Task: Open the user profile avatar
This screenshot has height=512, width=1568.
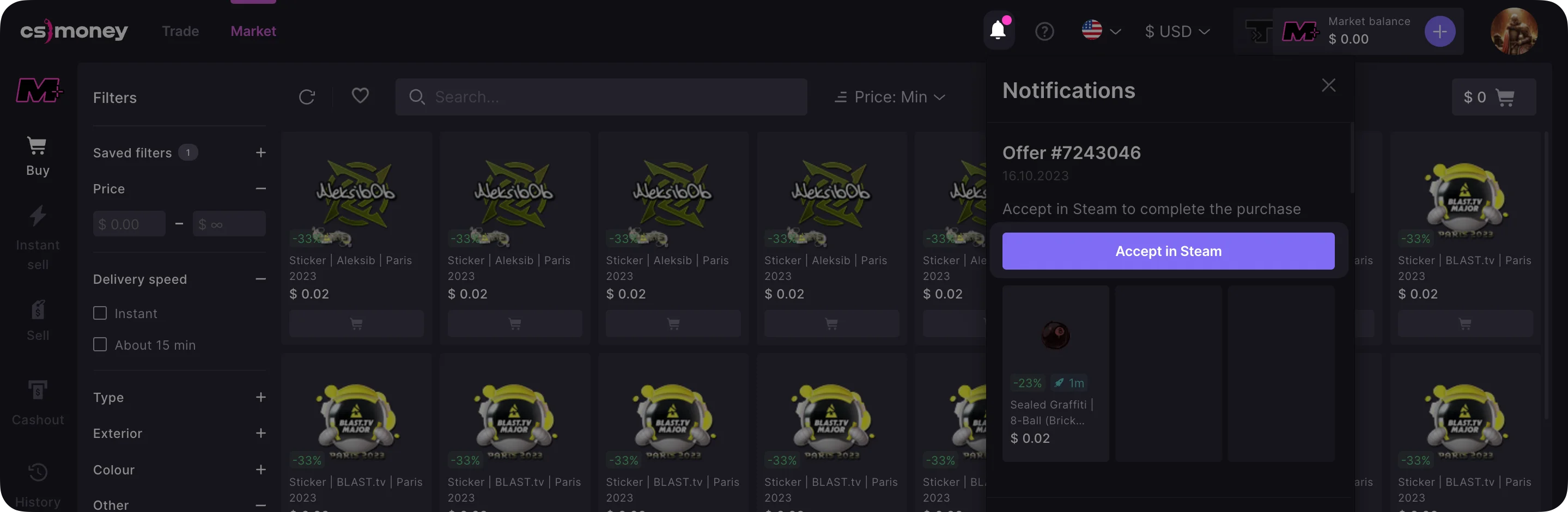Action: [1514, 31]
